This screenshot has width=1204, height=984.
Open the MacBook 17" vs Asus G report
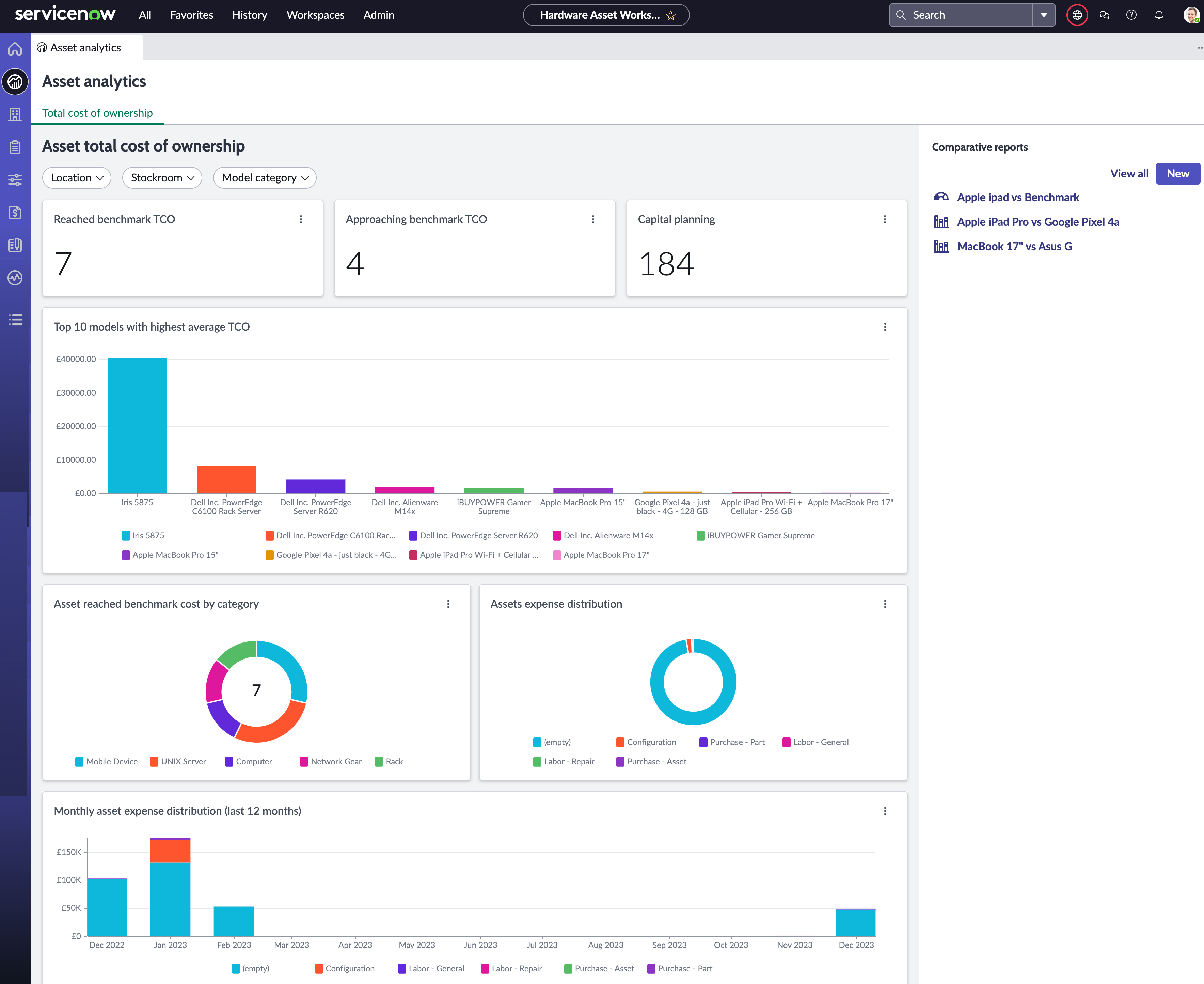point(1014,246)
